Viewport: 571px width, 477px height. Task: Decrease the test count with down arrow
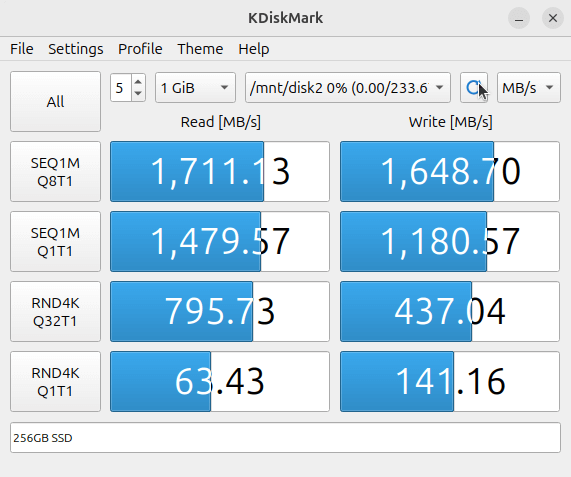138,94
